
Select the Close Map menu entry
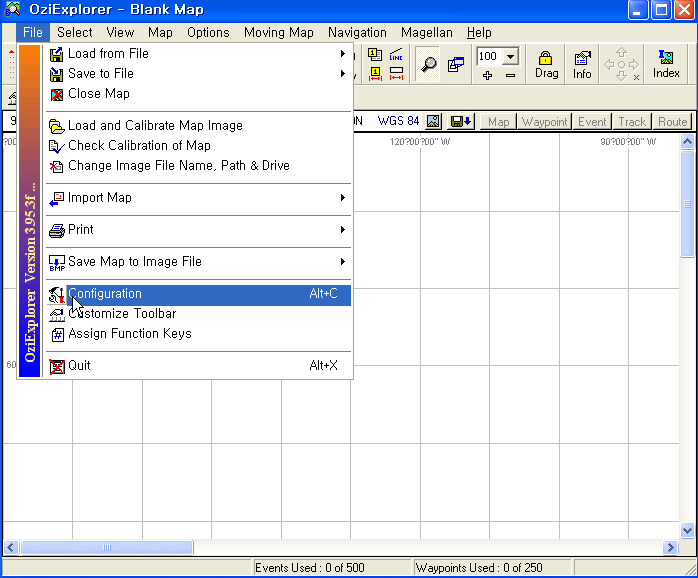pos(199,94)
